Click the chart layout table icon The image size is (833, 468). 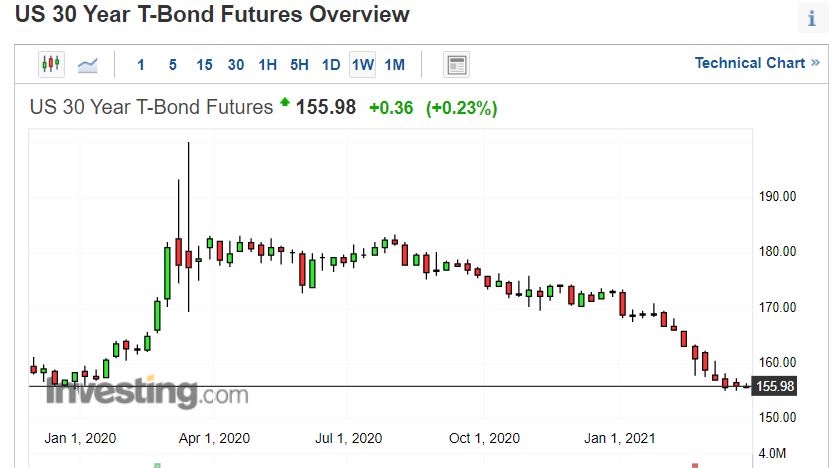coord(456,65)
